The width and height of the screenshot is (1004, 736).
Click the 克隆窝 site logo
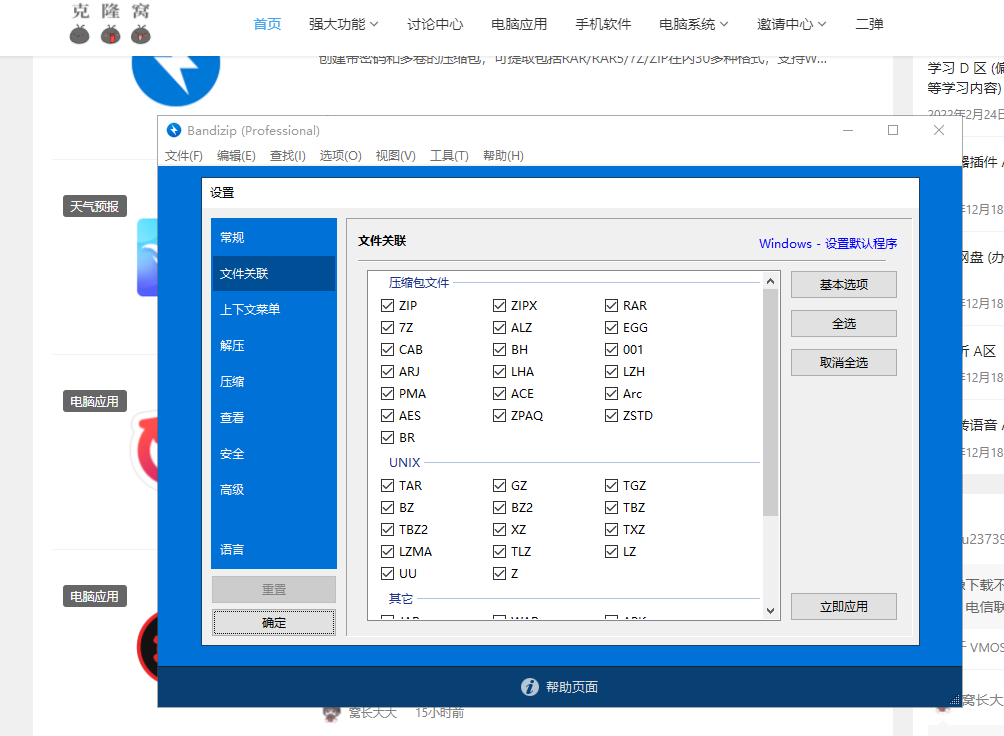coord(110,24)
